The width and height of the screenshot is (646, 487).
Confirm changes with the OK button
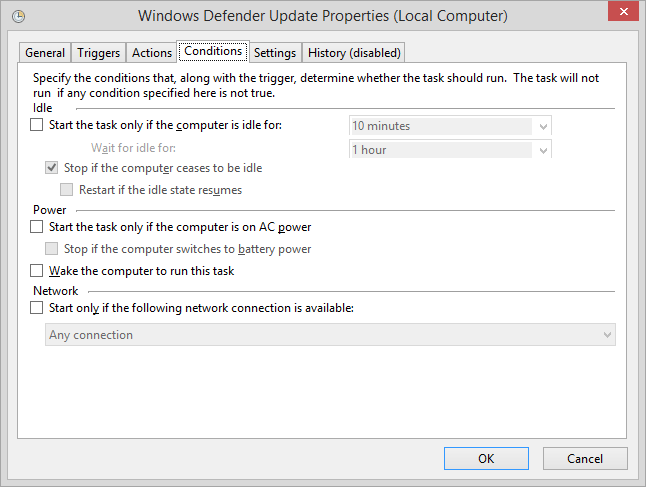click(486, 459)
